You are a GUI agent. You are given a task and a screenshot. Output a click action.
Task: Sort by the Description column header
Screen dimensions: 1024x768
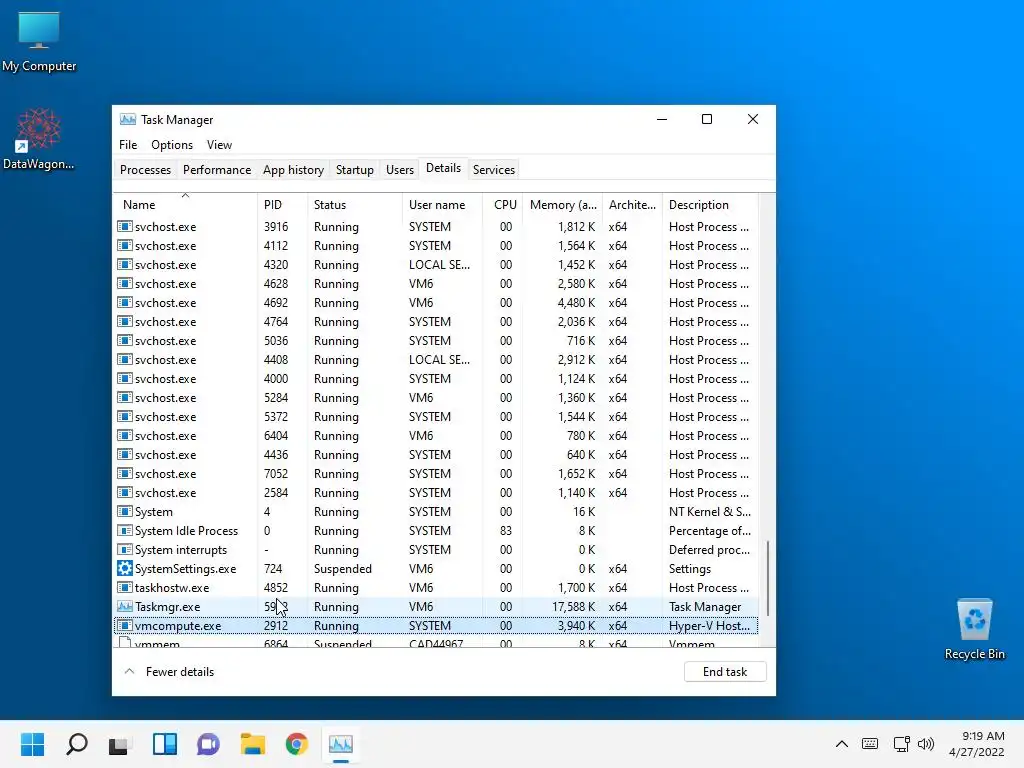(711, 204)
